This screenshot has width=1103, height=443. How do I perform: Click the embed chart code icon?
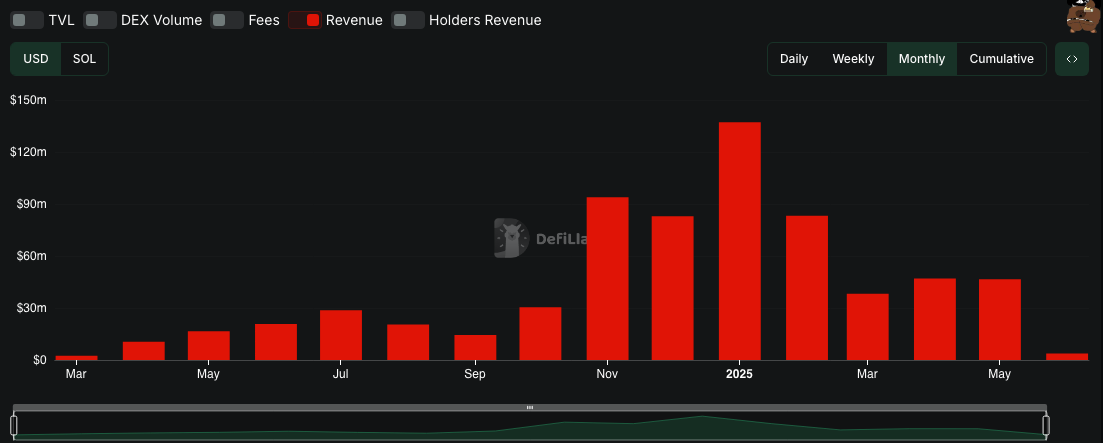(x=1071, y=59)
